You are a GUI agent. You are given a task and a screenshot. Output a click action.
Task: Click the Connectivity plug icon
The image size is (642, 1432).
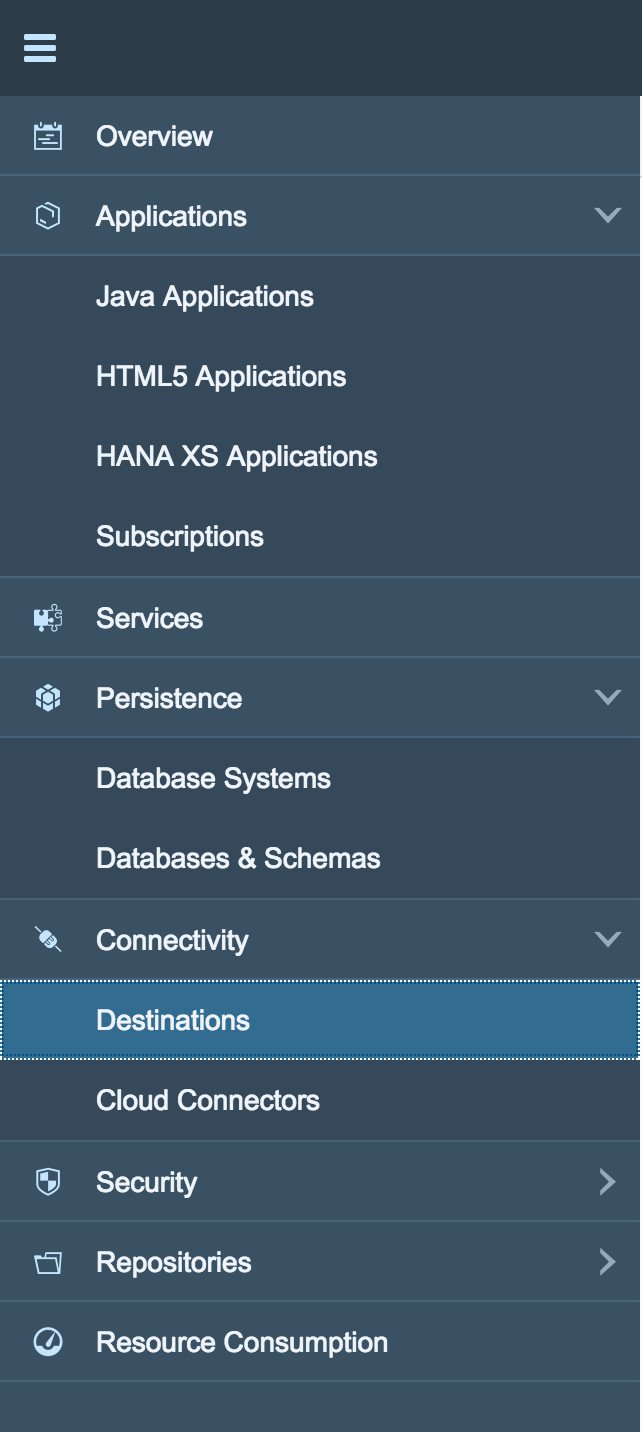coord(48,940)
